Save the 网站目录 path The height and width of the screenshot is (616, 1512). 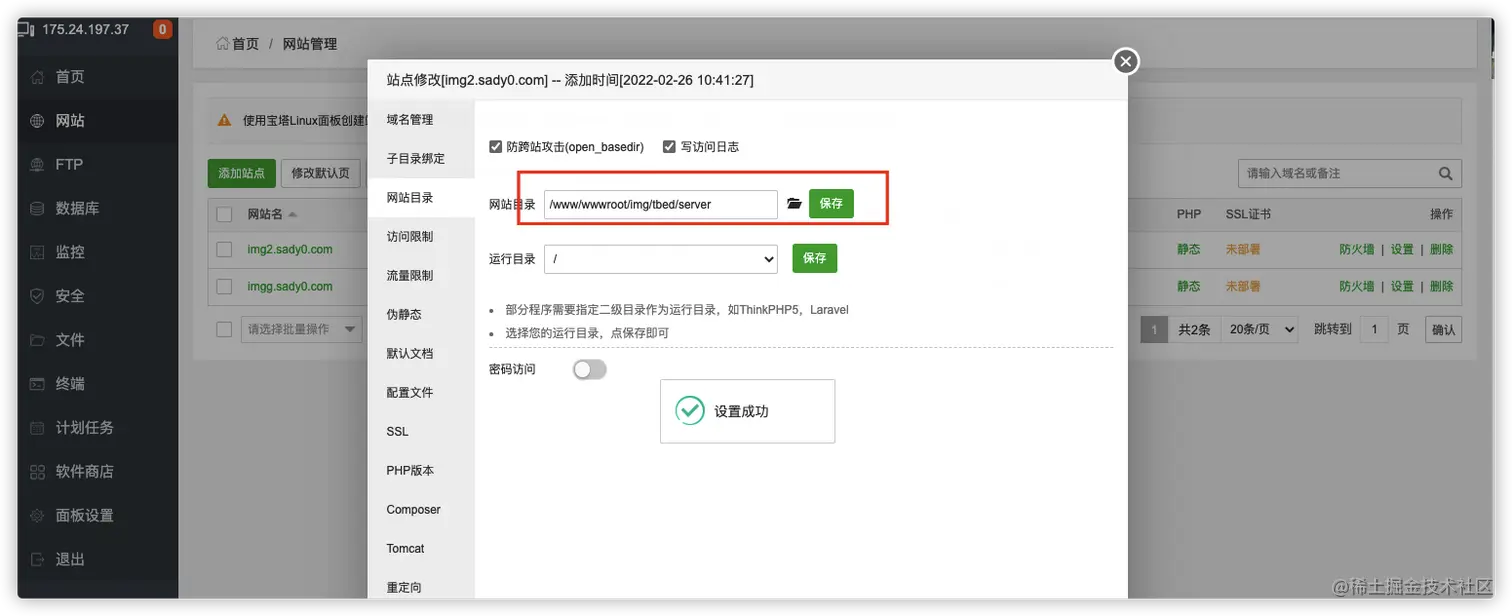click(x=831, y=203)
